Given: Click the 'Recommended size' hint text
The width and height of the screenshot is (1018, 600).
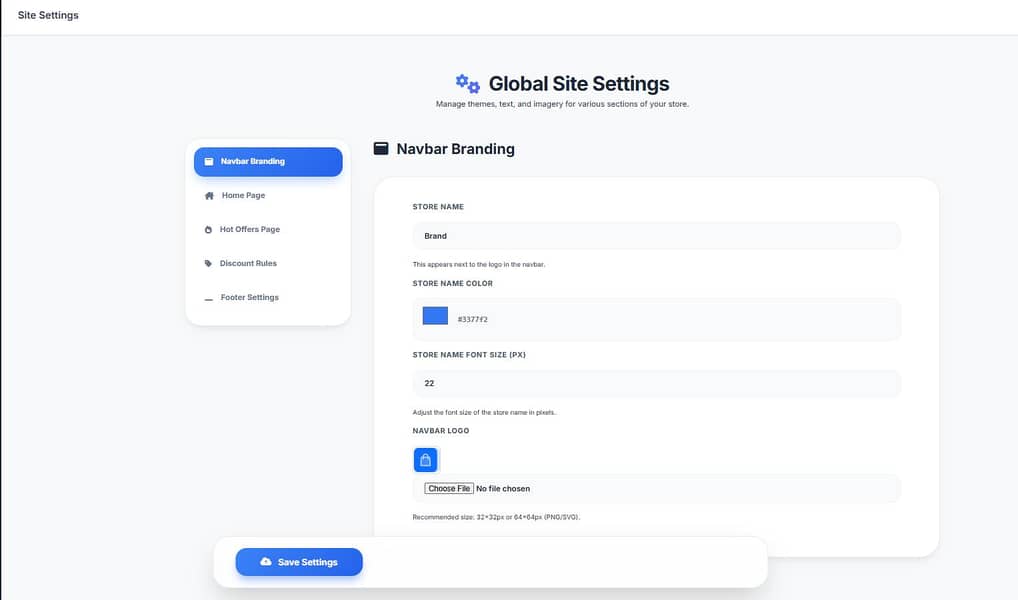Looking at the screenshot, I should click(x=496, y=517).
